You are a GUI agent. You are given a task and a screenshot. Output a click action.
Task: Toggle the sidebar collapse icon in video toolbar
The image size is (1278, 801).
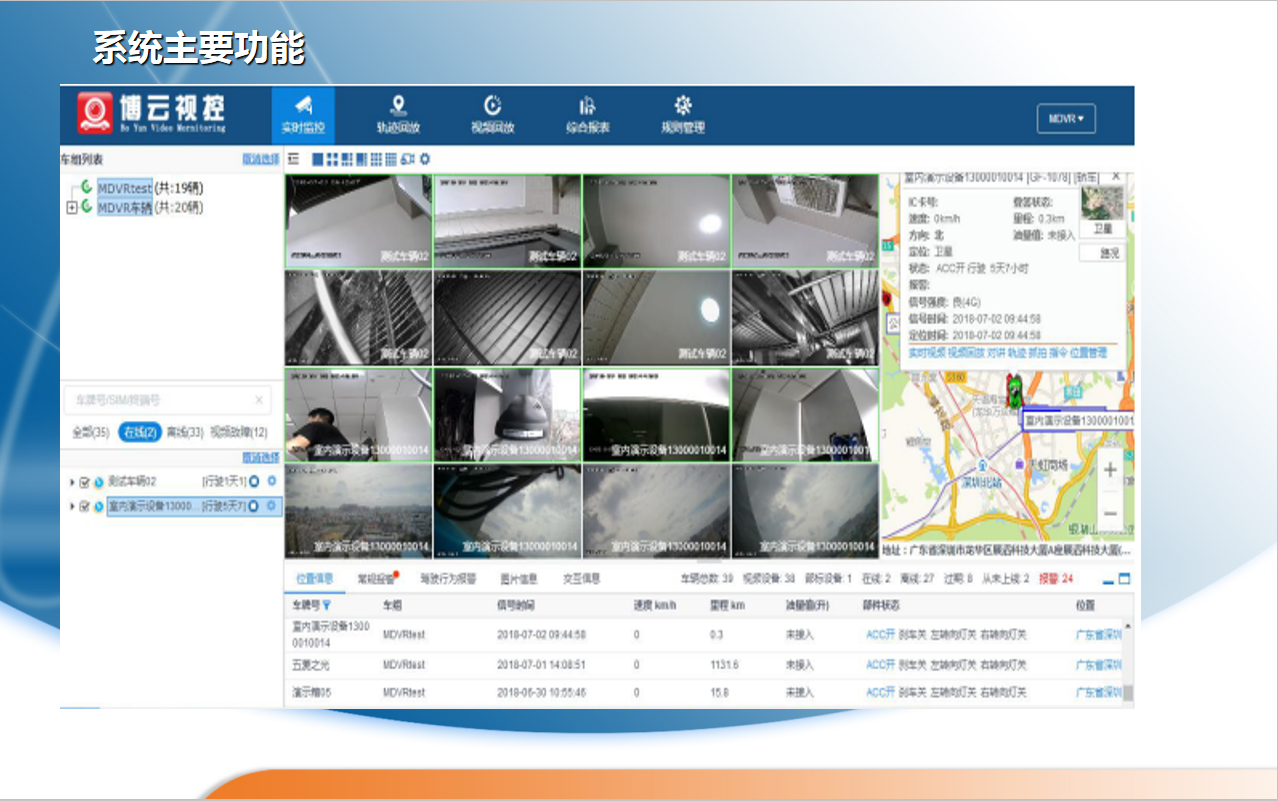[x=293, y=159]
